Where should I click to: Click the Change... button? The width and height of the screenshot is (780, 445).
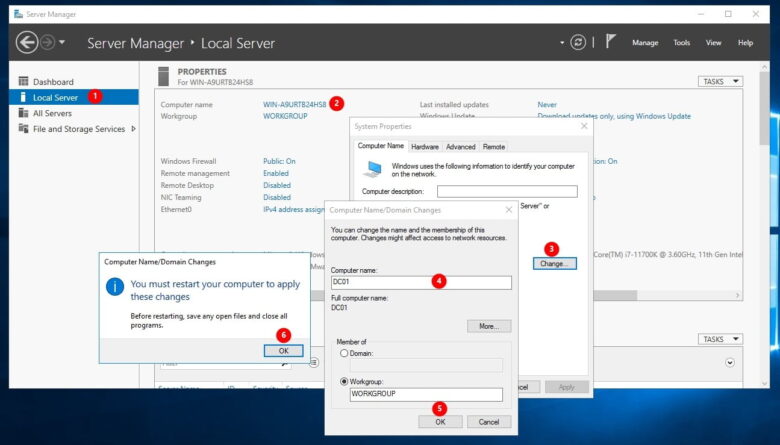pyautogui.click(x=555, y=264)
